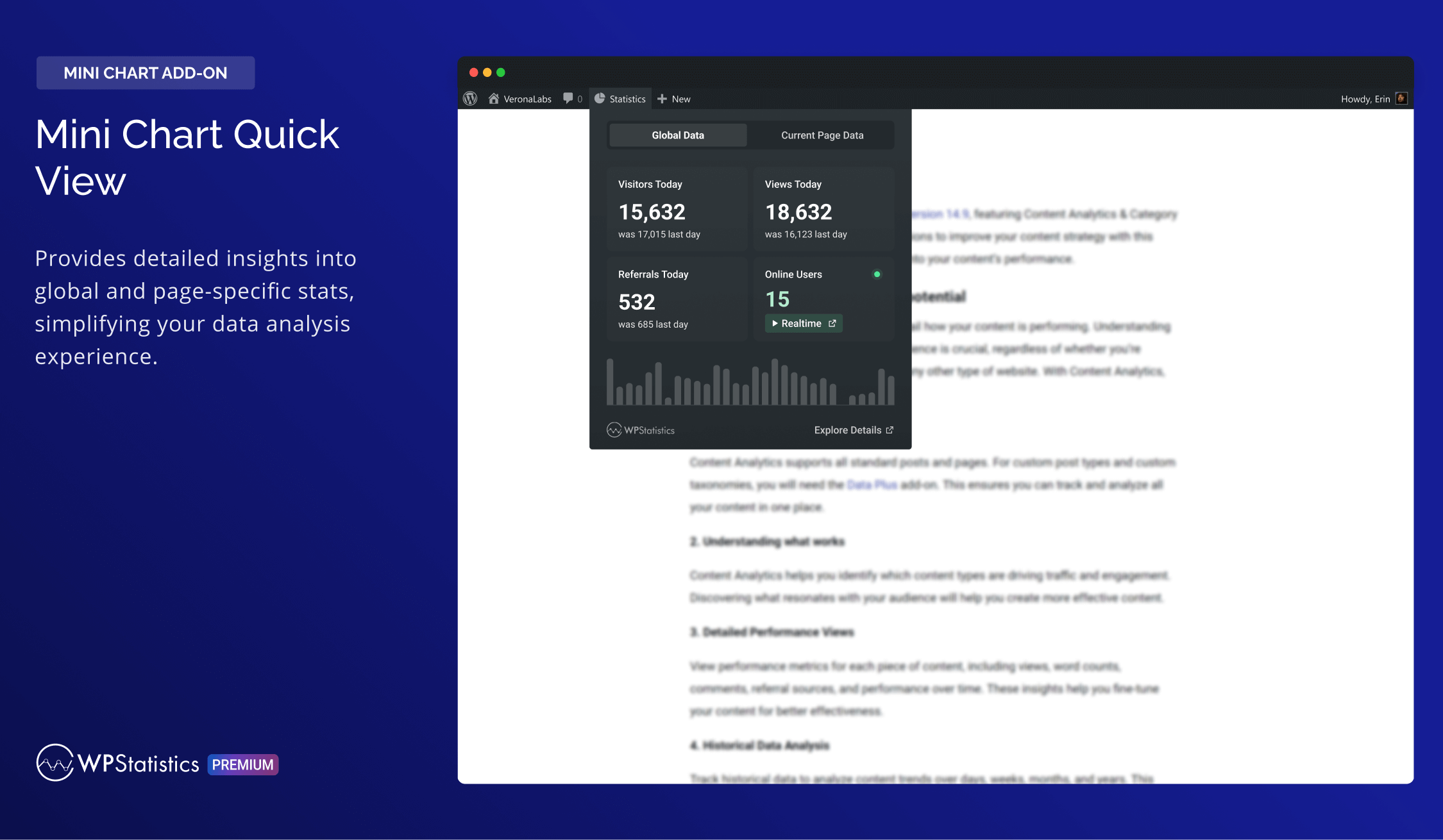The image size is (1443, 840).
Task: Open the New admin bar menu
Action: 674,99
